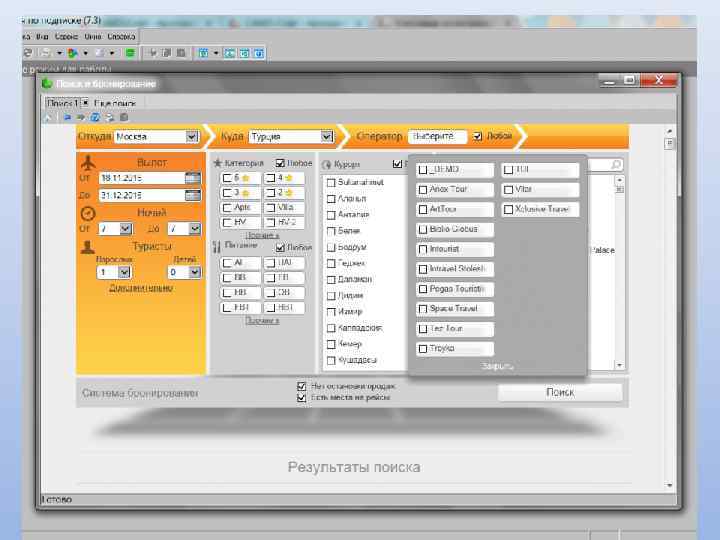
Task: Open the Вид menu
Action: [x=42, y=36]
